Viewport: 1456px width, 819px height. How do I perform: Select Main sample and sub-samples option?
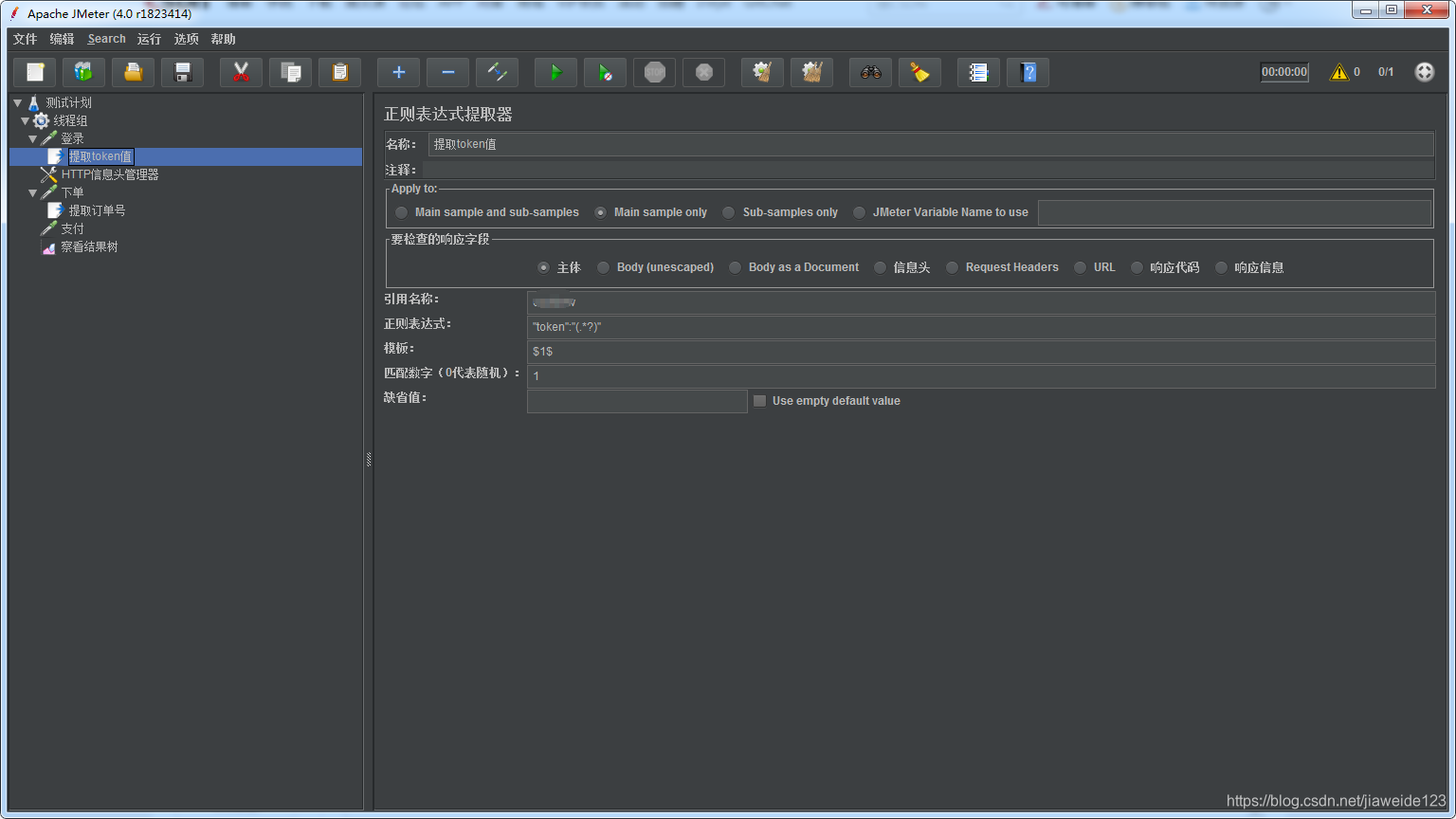[402, 212]
